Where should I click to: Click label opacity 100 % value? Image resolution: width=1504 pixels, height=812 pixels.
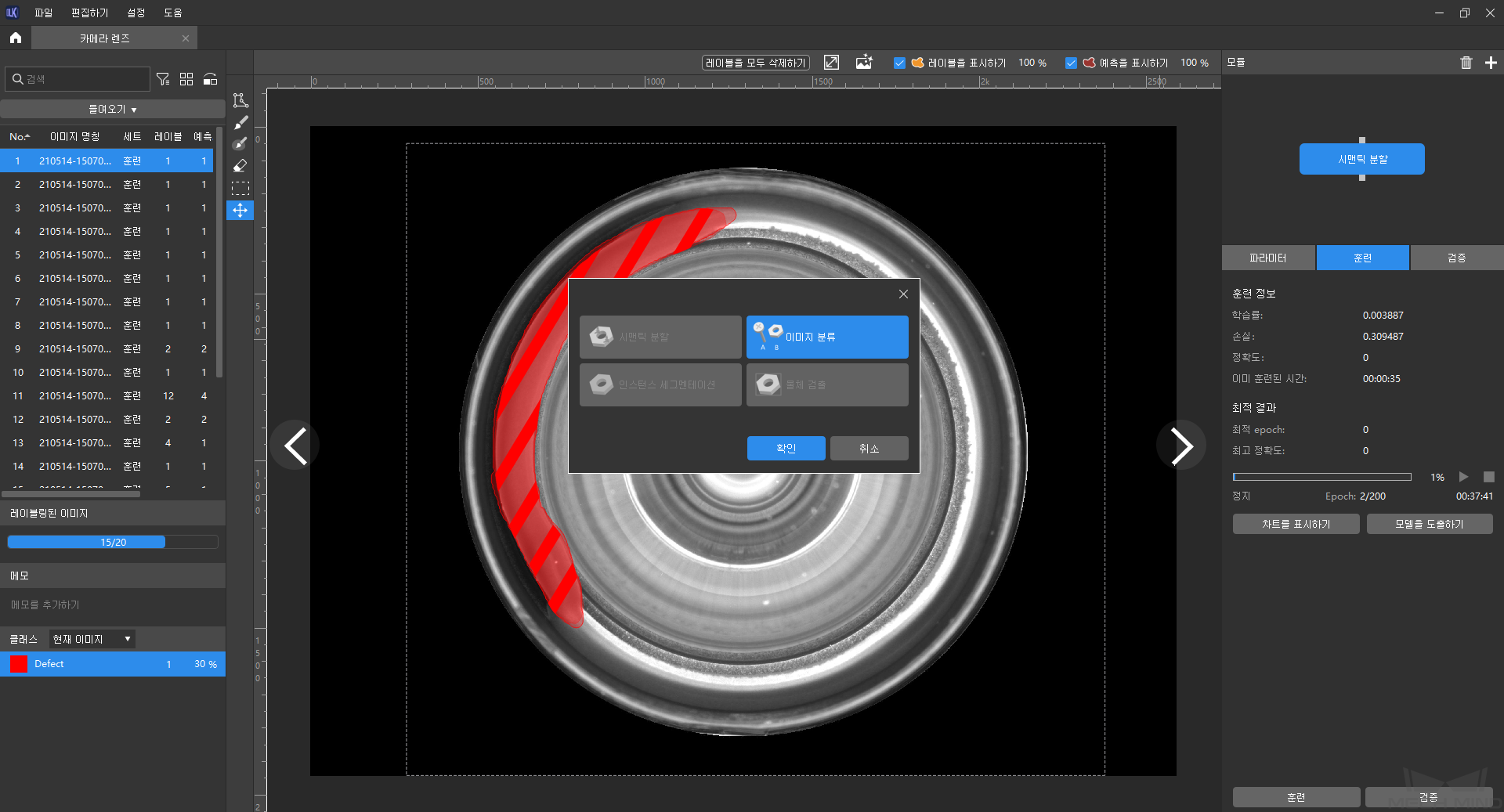click(x=1032, y=63)
